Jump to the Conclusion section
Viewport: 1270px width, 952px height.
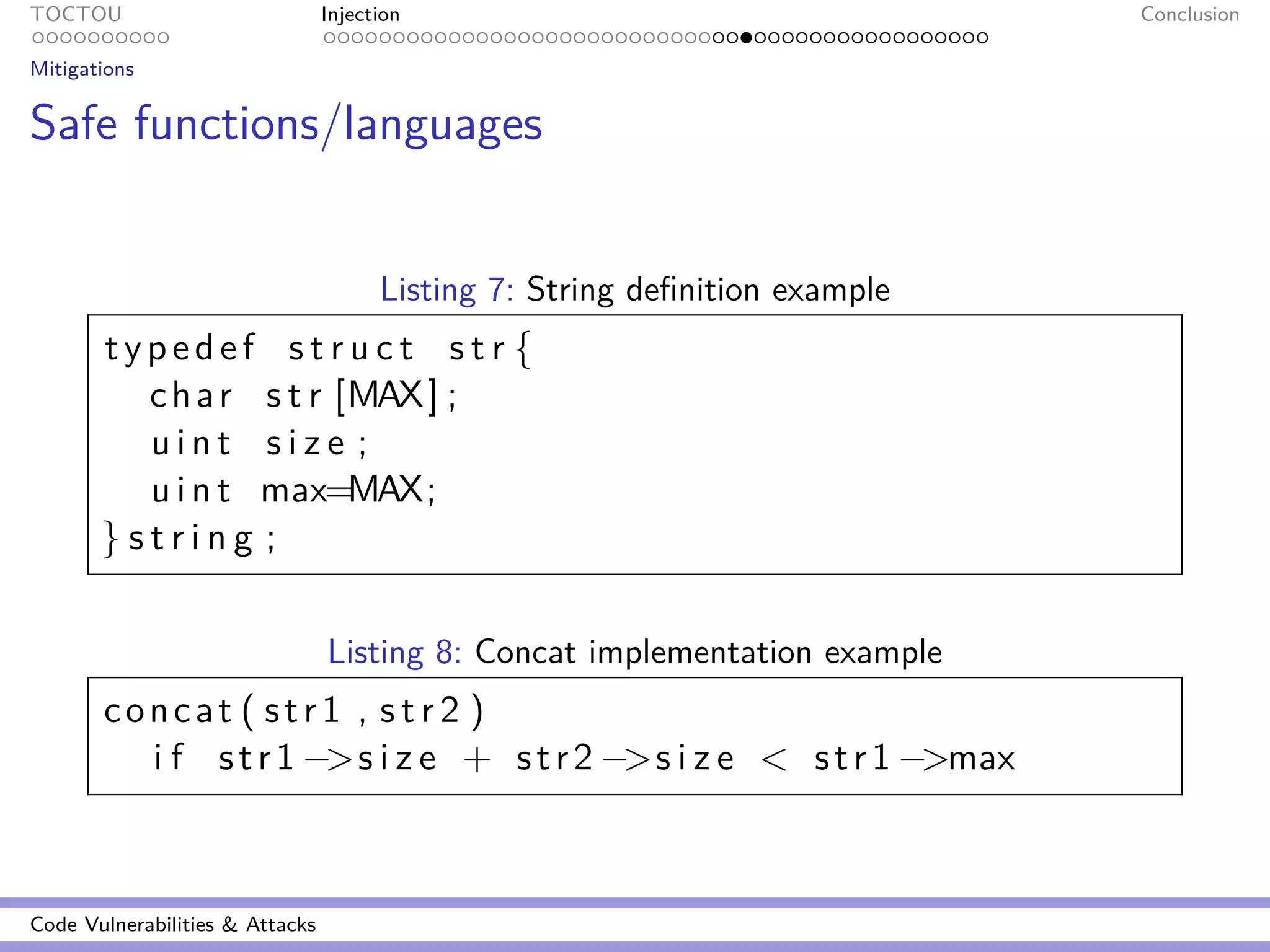1190,14
